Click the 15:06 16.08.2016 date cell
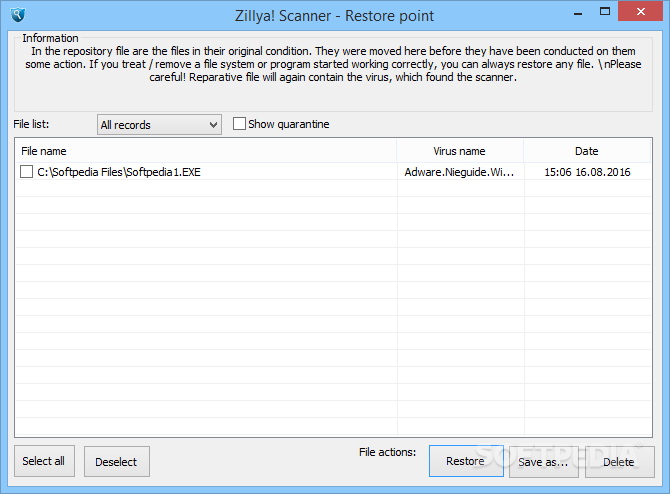 587,172
